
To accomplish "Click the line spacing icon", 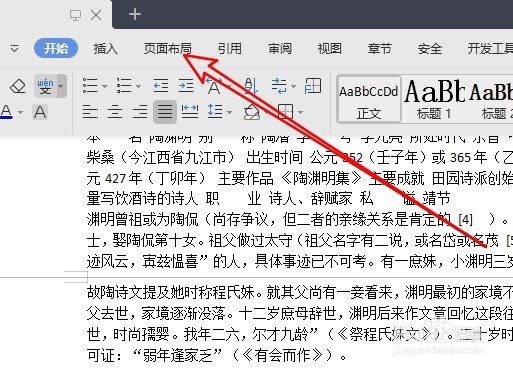I will click(x=215, y=111).
